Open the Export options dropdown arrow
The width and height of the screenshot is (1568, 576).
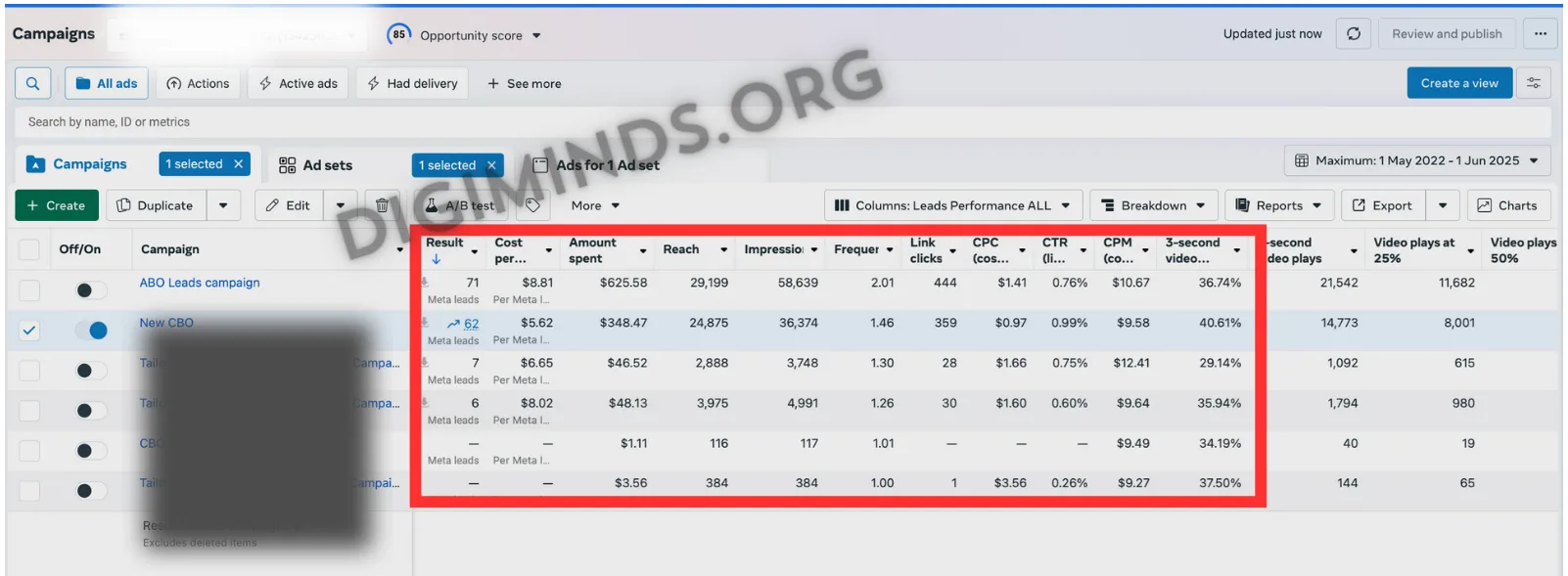tap(1443, 205)
